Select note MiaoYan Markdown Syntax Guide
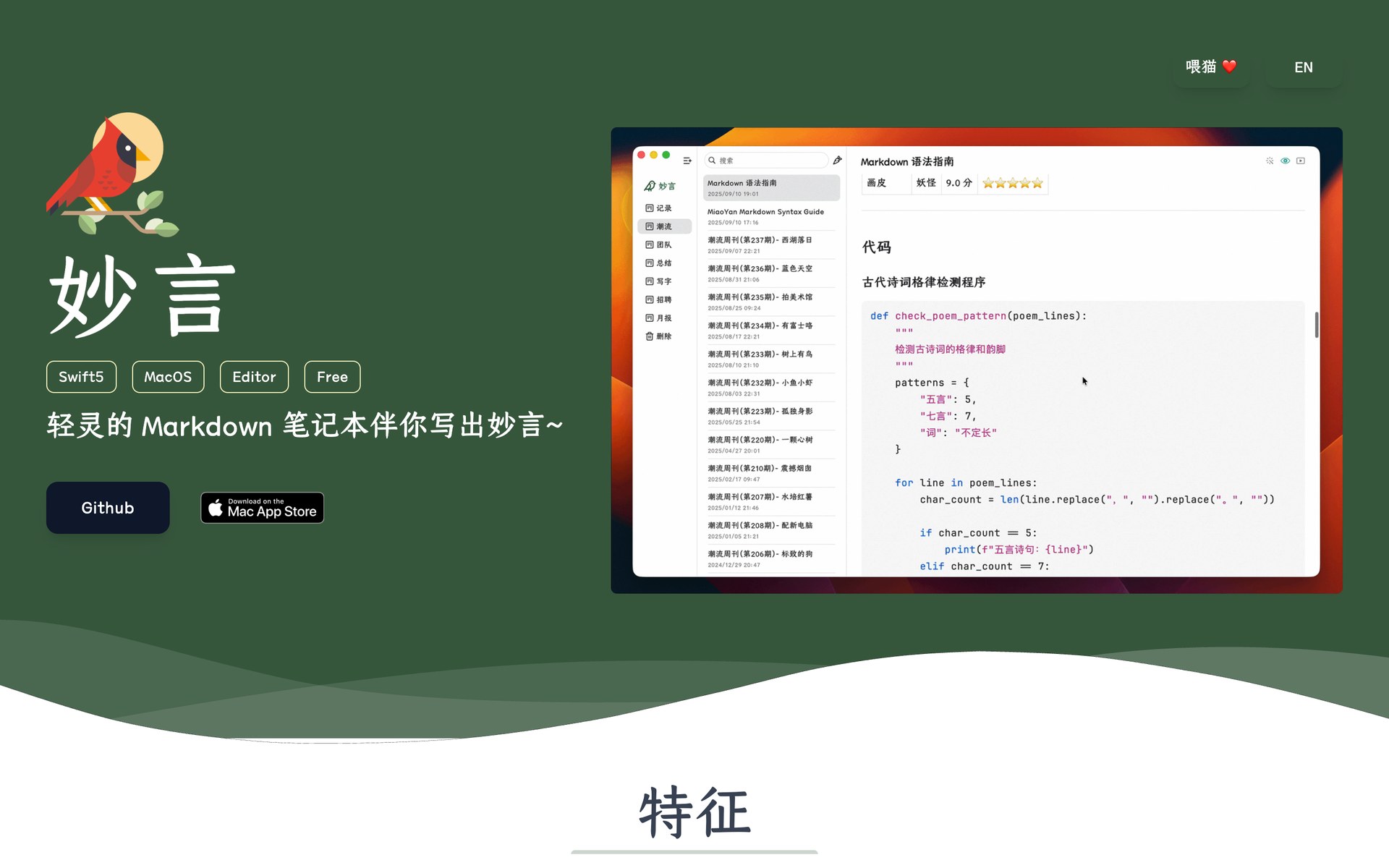Image resolution: width=1389 pixels, height=868 pixels. [771, 216]
